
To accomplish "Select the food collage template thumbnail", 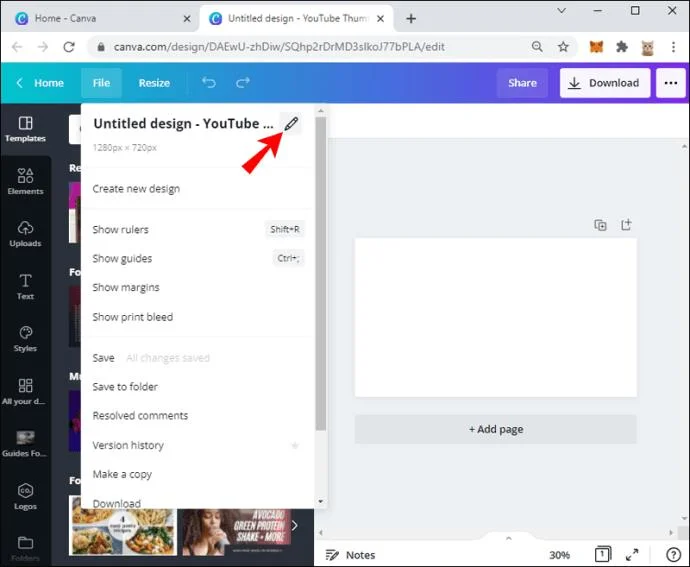I will click(123, 532).
